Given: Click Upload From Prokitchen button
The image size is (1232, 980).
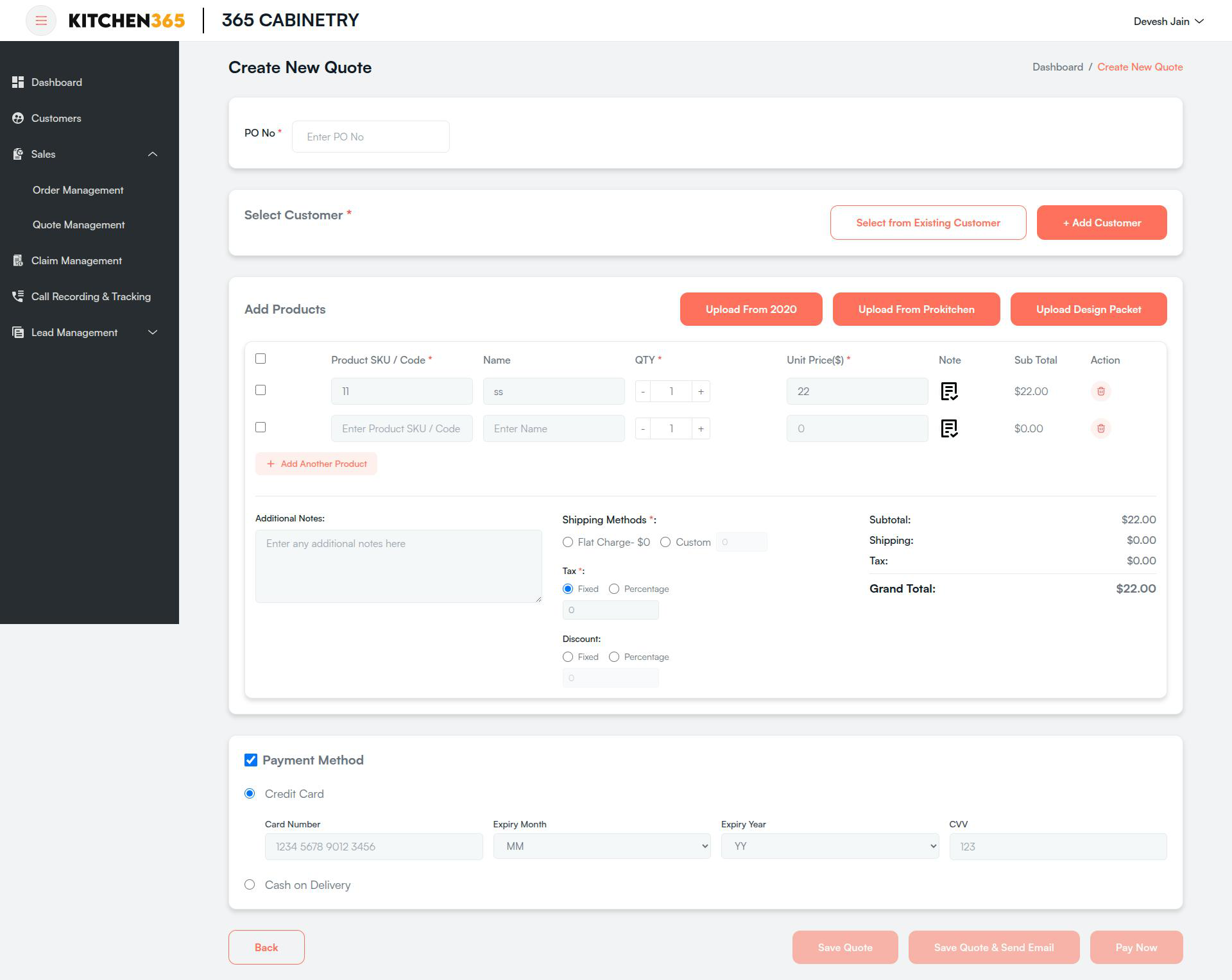Looking at the screenshot, I should click(916, 309).
